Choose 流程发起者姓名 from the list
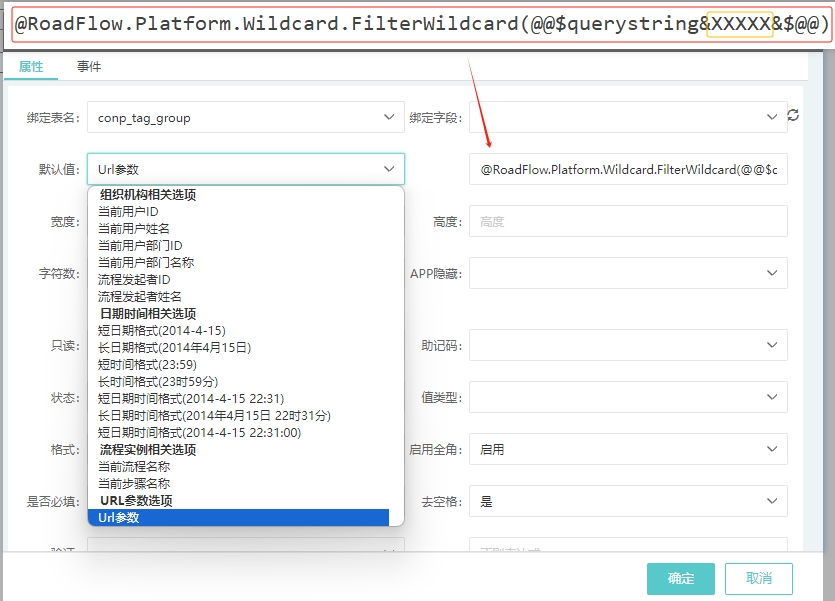The image size is (835, 601). [238, 297]
